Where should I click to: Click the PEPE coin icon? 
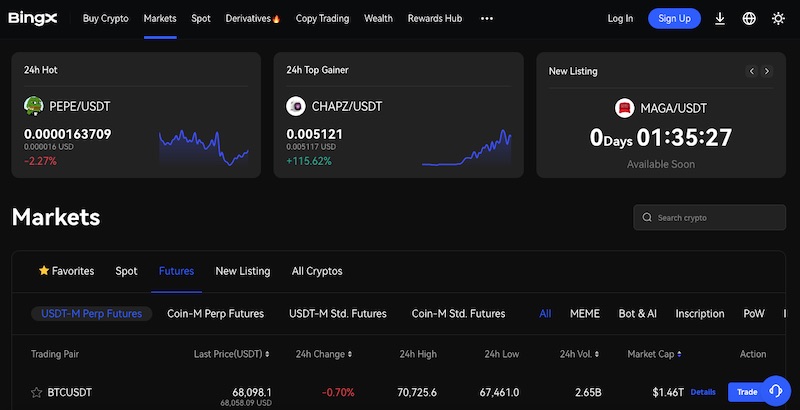point(33,106)
